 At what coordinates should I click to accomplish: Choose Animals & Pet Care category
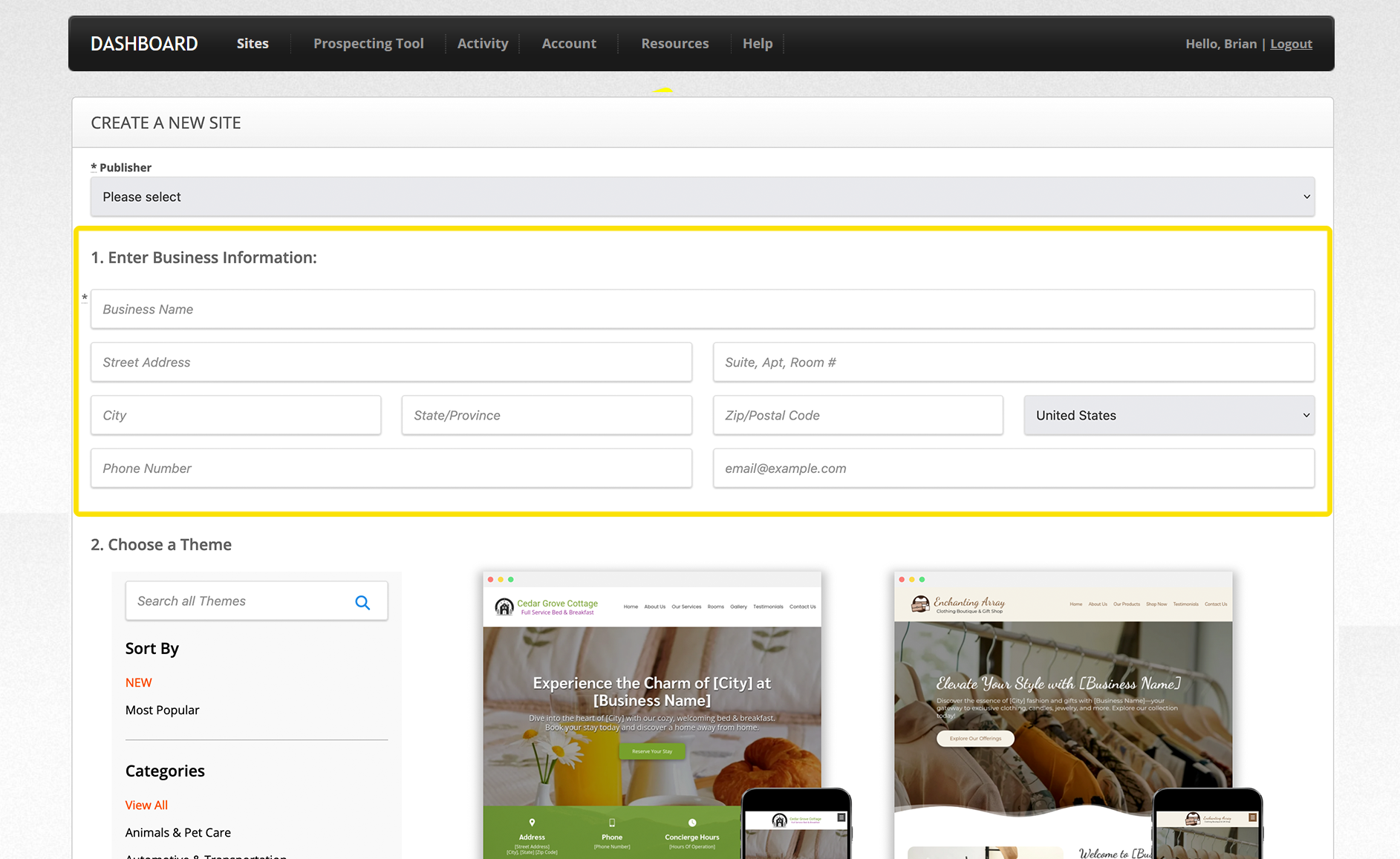[178, 833]
